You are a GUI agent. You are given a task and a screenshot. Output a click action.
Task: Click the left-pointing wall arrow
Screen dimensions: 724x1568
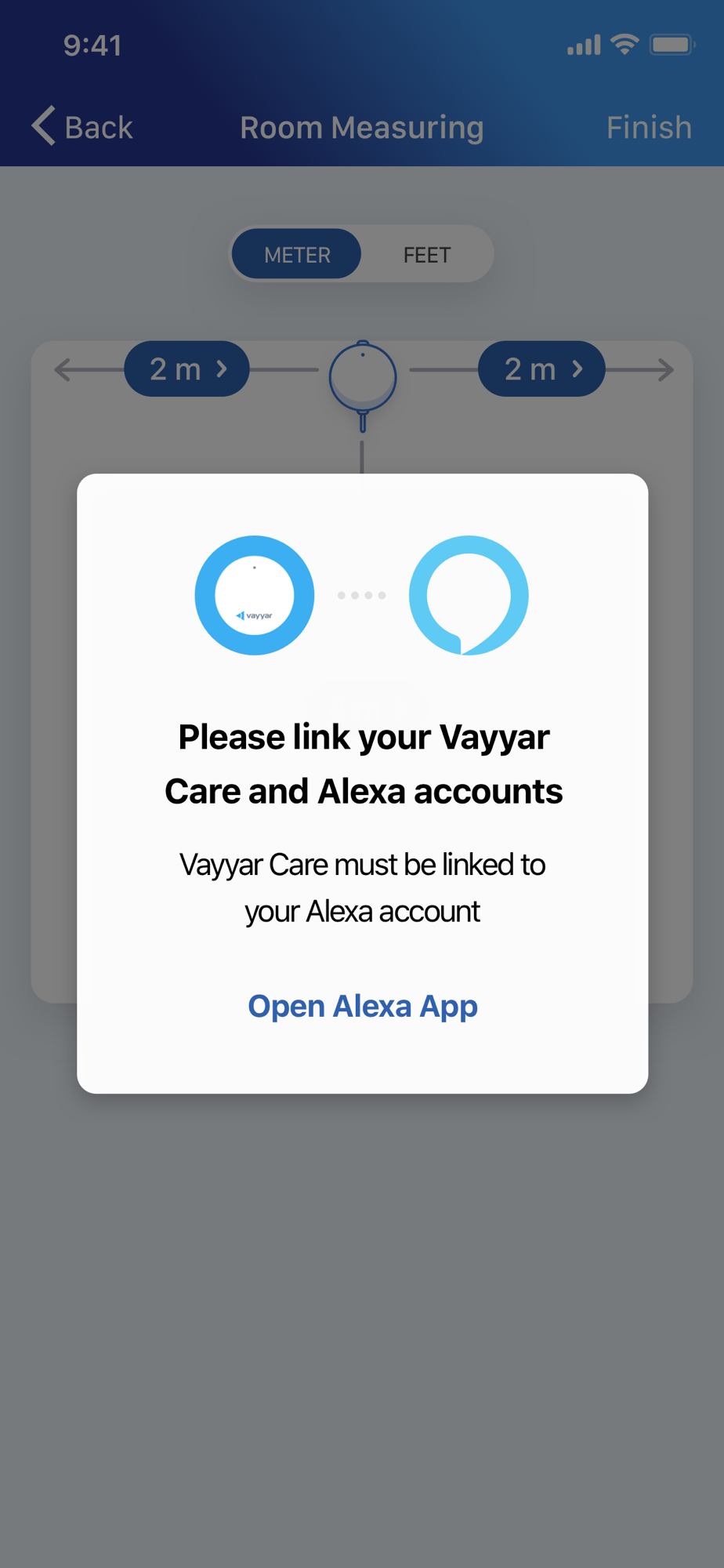pos(63,369)
